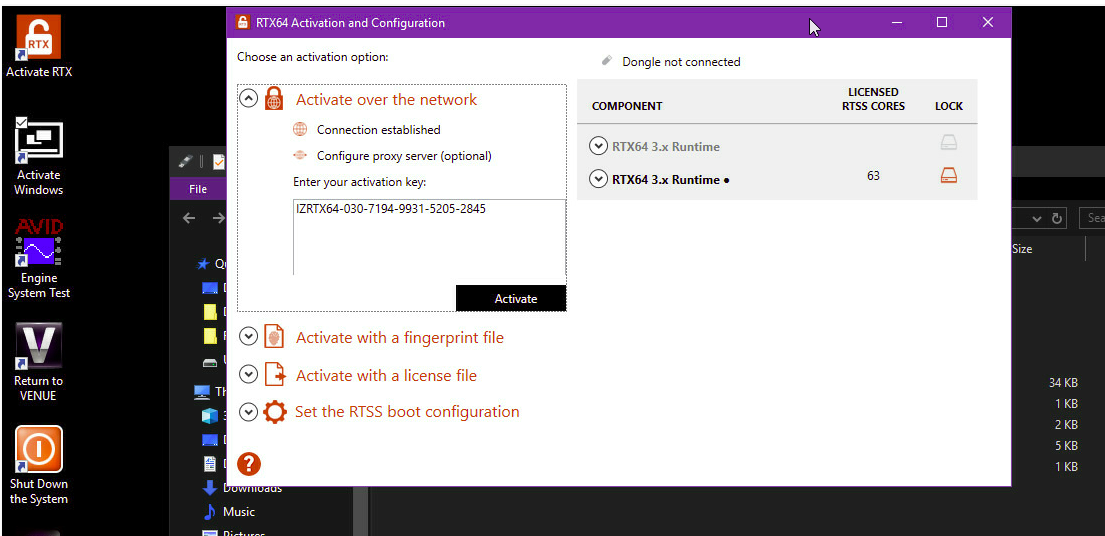
Task: Click the Refresh icon in File Explorer window
Action: coord(1056,219)
